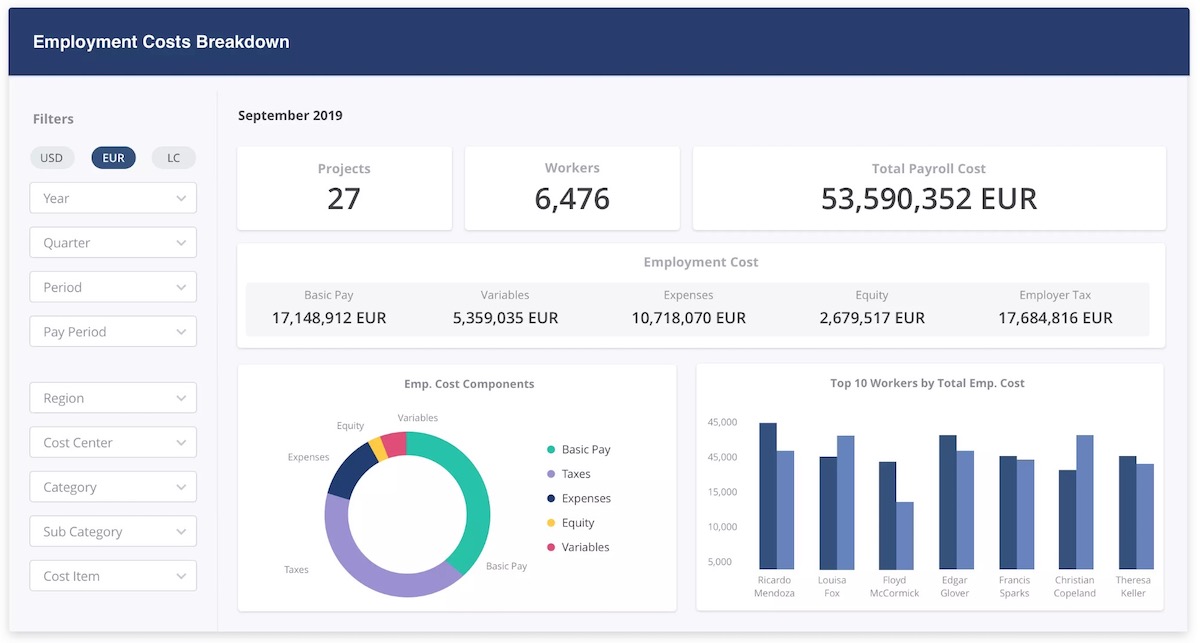Image resolution: width=1200 pixels, height=643 pixels.
Task: Select the USD currency toggle
Action: pos(52,157)
